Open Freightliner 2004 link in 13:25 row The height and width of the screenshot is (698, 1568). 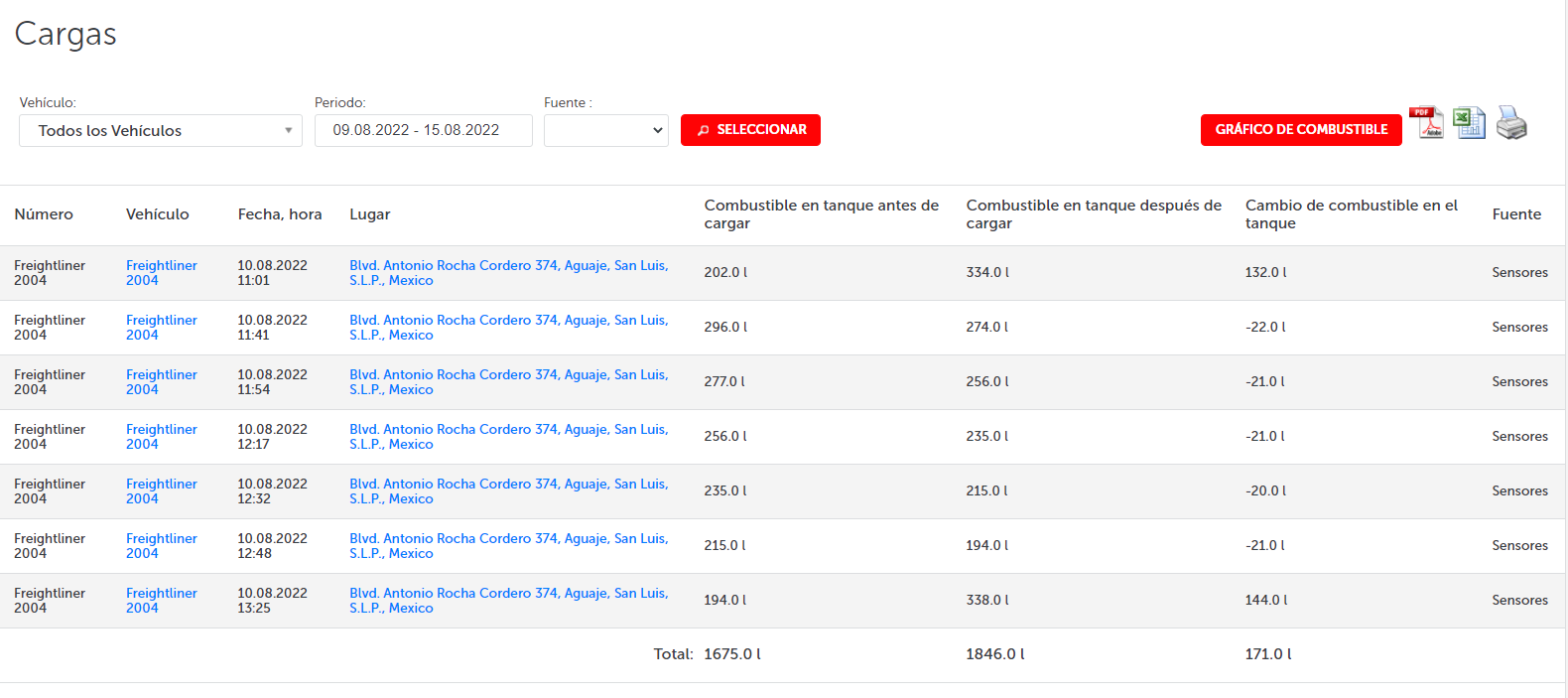(x=162, y=601)
